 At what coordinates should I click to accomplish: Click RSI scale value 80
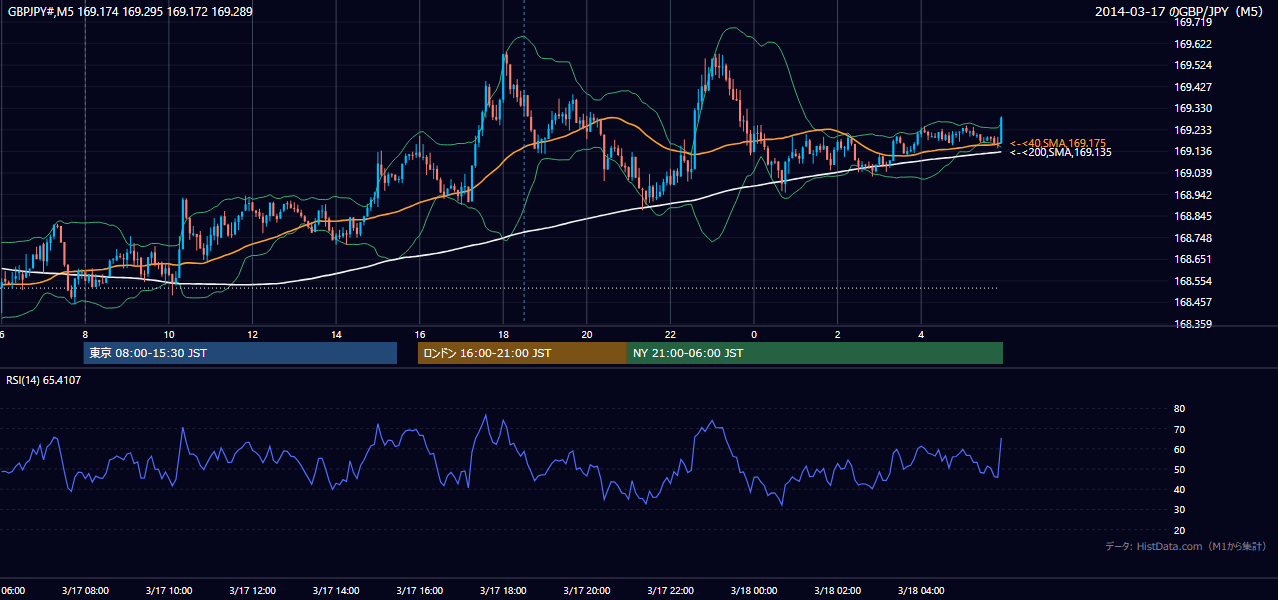pyautogui.click(x=1179, y=409)
